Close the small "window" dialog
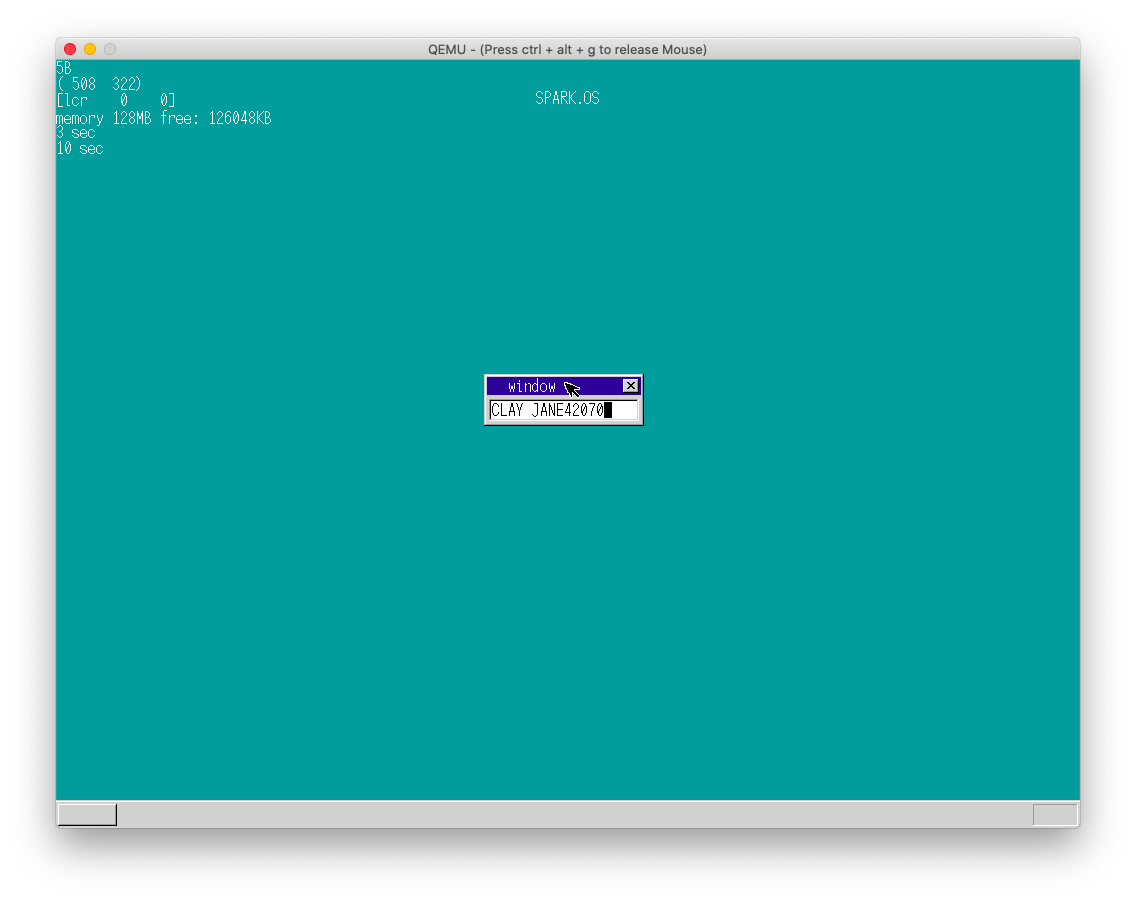Screen dimensions: 1136x902 click(x=630, y=386)
